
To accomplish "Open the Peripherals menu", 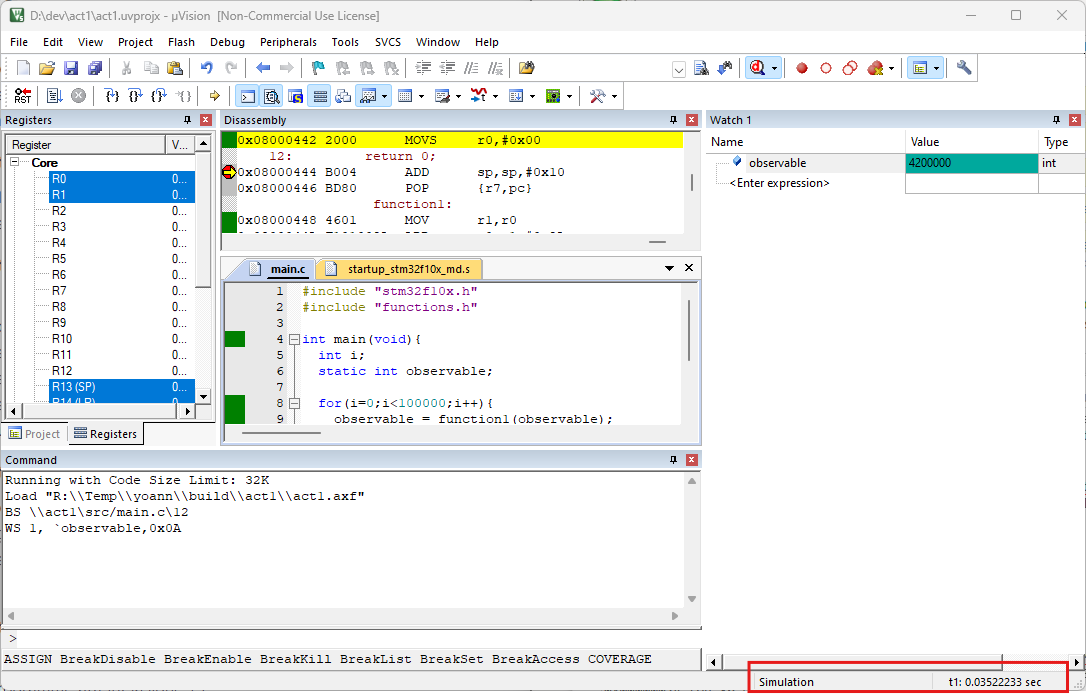I will pyautogui.click(x=288, y=42).
